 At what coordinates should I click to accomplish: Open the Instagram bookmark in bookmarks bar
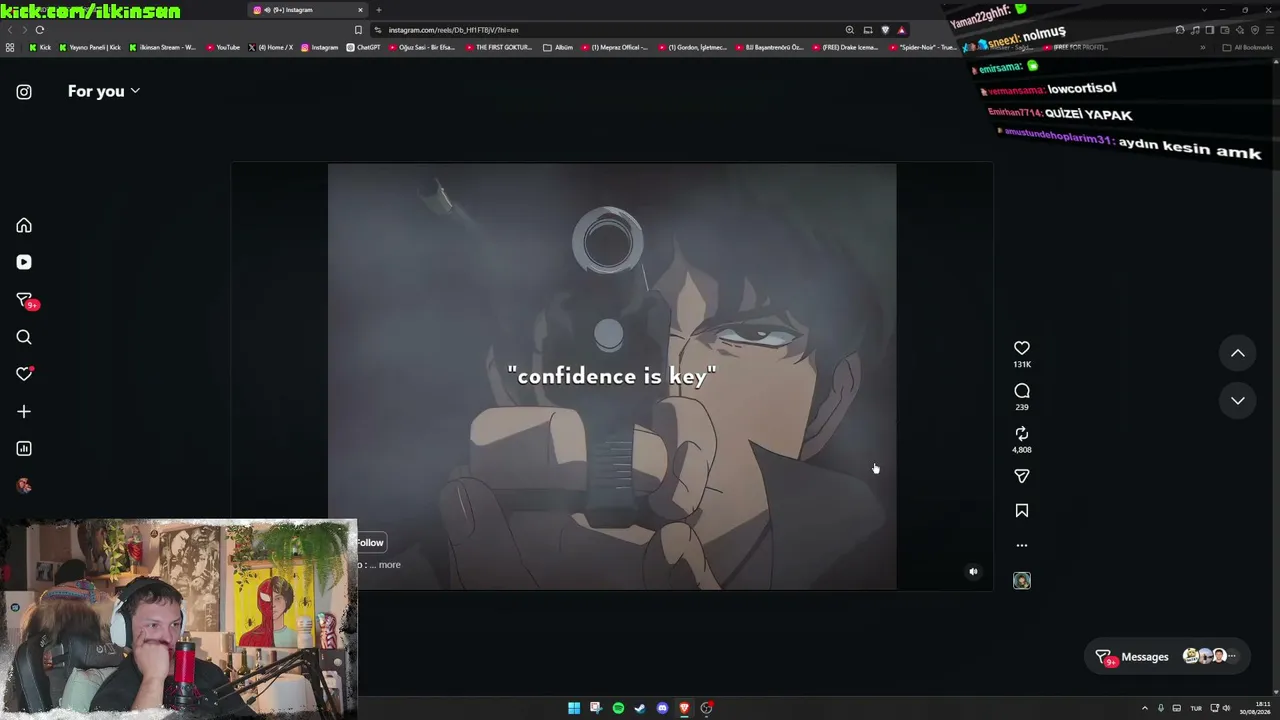click(x=320, y=47)
